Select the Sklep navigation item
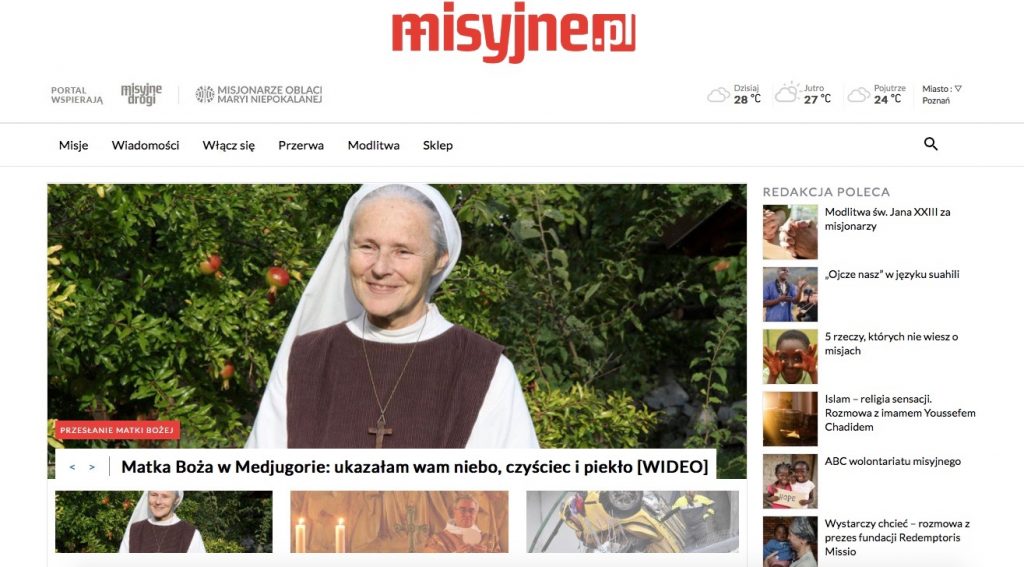Screen dimensions: 1024x567 click(438, 145)
